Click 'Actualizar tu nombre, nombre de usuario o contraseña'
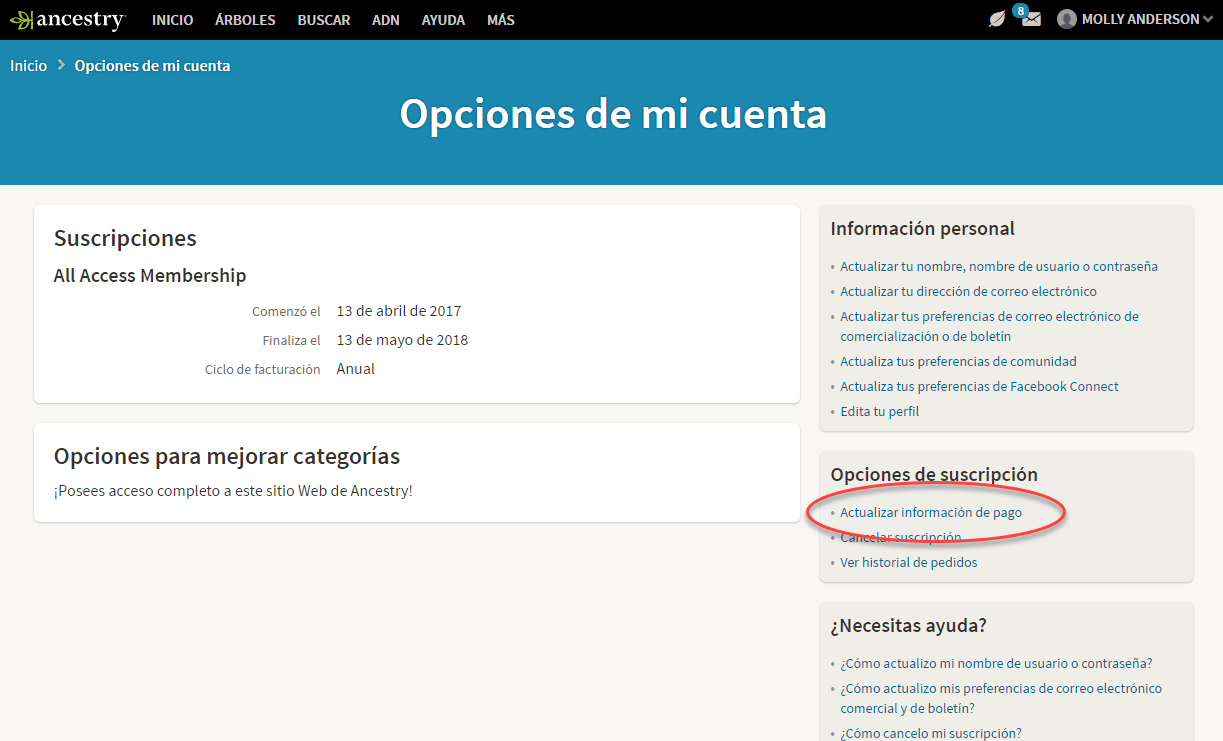Viewport: 1223px width, 741px height. pyautogui.click(x=999, y=267)
